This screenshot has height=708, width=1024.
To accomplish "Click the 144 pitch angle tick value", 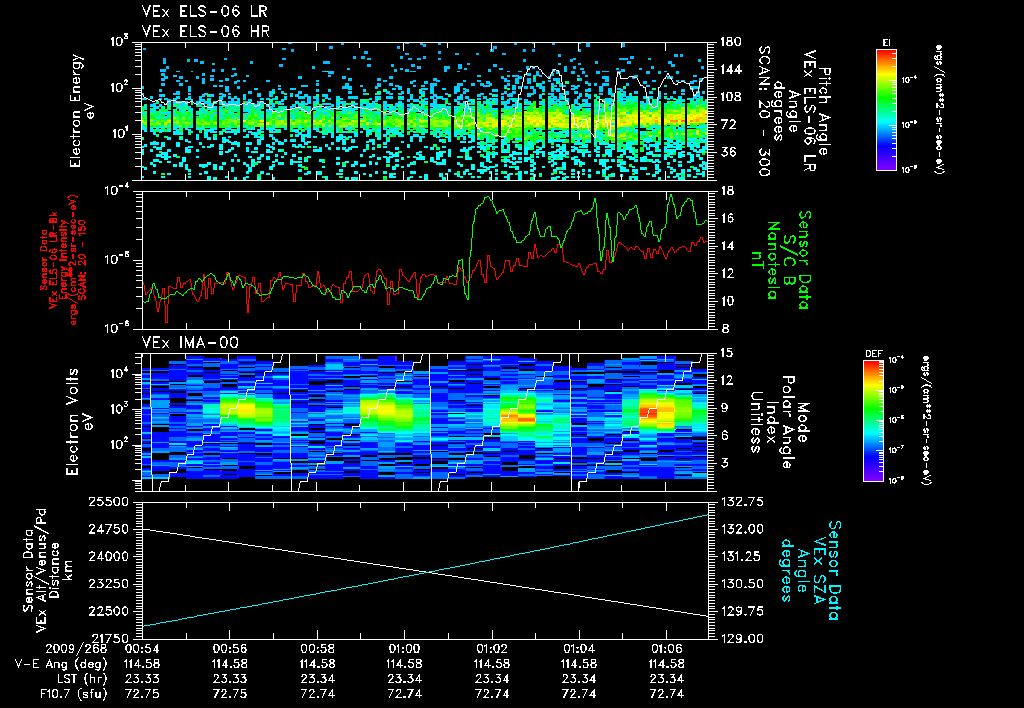I will [x=730, y=69].
